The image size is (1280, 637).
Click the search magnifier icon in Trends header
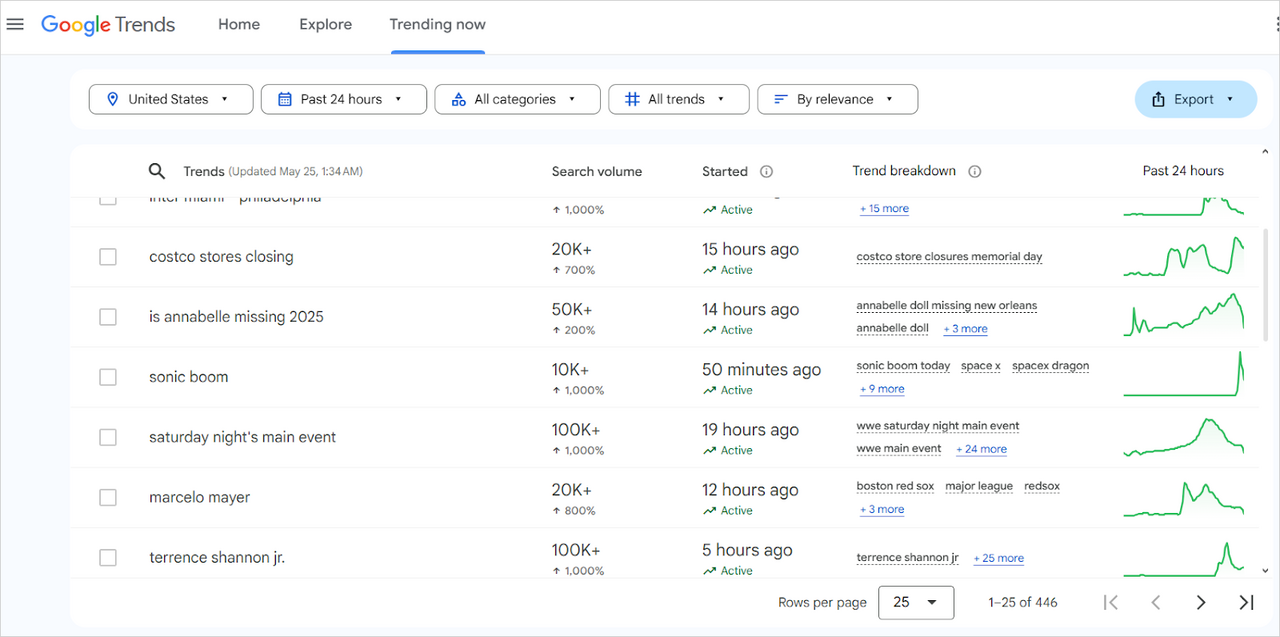(157, 171)
